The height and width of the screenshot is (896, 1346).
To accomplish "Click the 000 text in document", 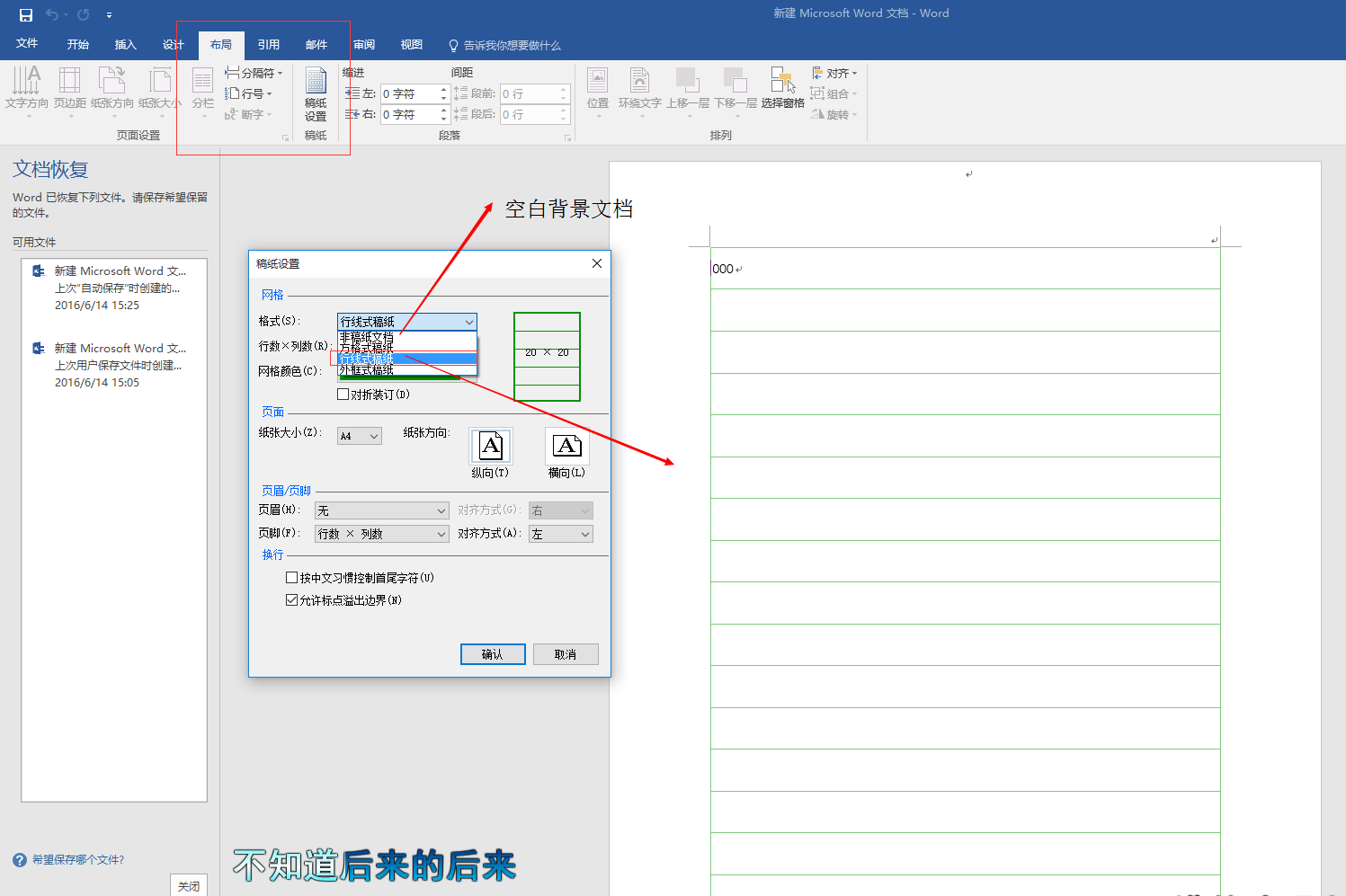I will point(723,269).
